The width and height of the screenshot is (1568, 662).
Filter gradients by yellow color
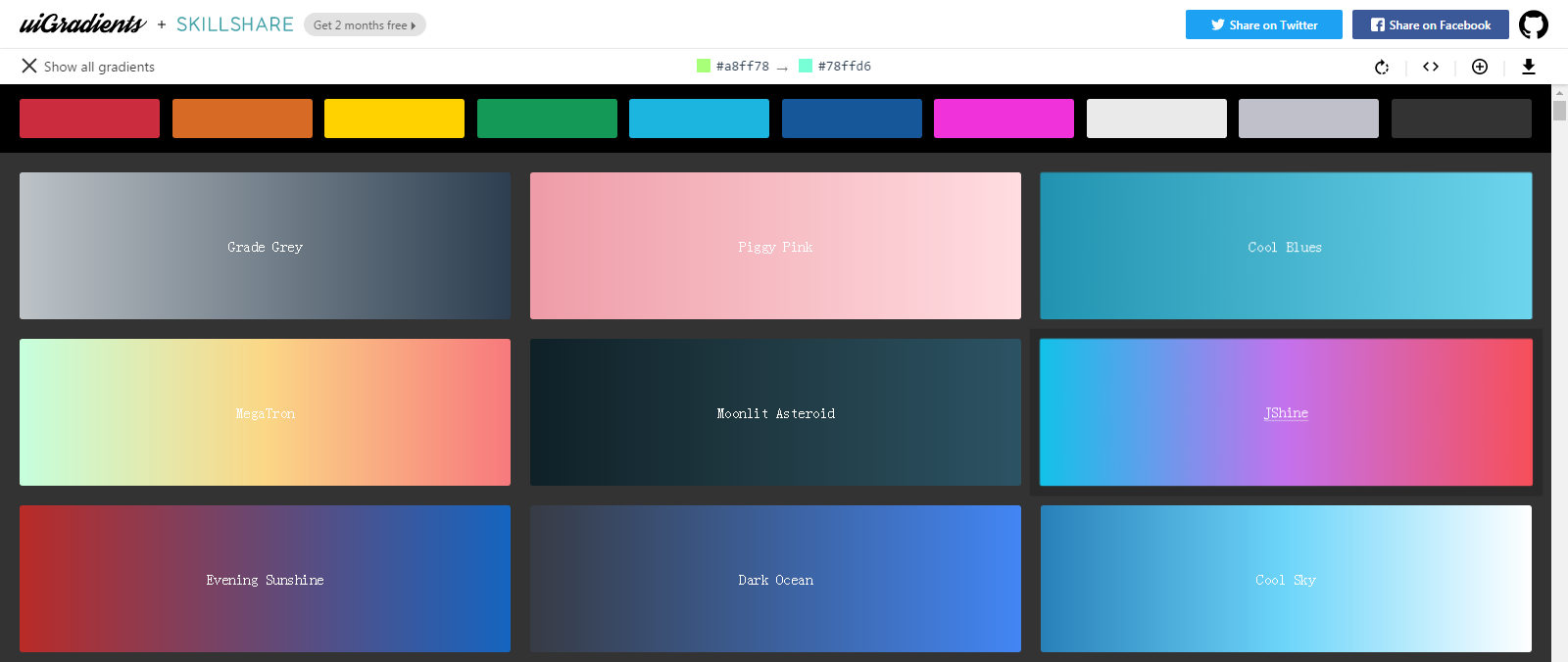(x=394, y=118)
